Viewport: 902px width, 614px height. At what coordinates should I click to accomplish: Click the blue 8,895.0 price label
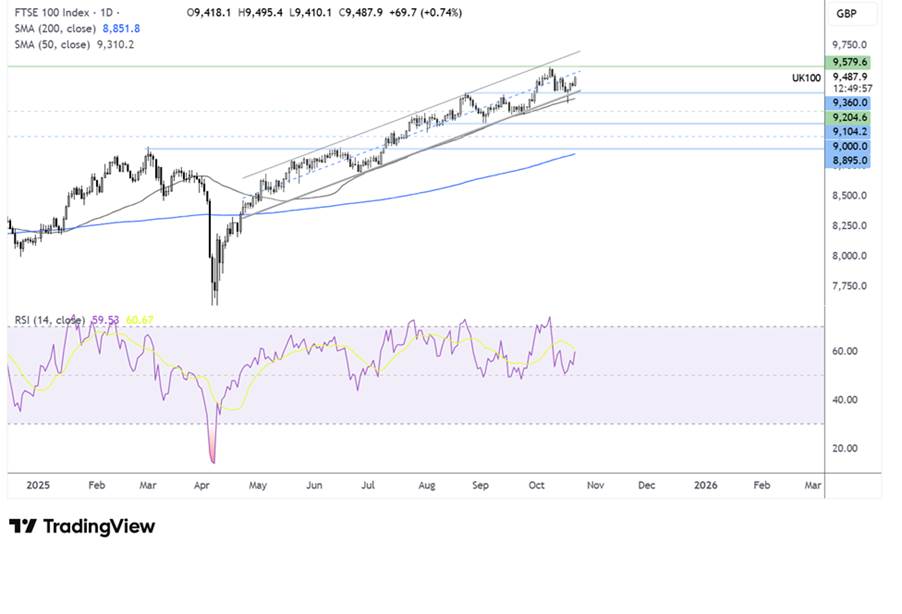[x=846, y=160]
